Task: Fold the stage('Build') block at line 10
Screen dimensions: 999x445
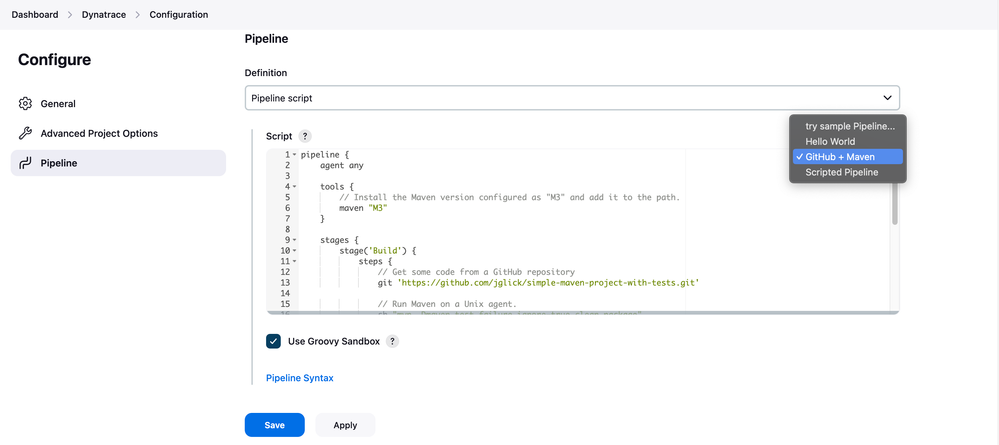Action: [x=294, y=251]
